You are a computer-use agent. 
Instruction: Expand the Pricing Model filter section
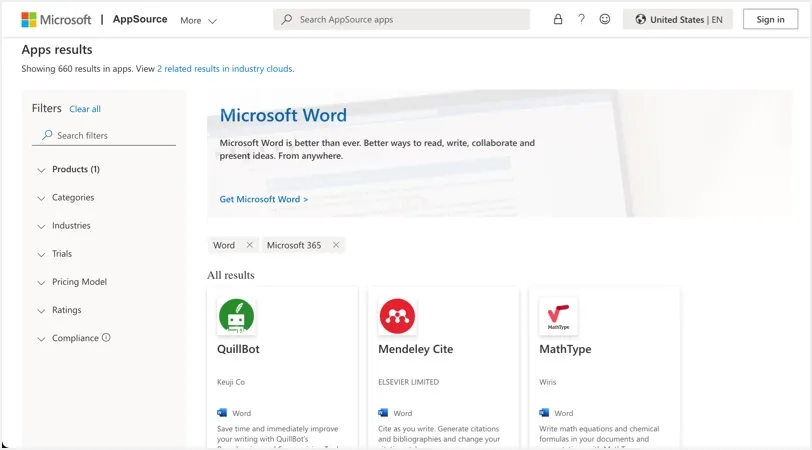point(72,282)
